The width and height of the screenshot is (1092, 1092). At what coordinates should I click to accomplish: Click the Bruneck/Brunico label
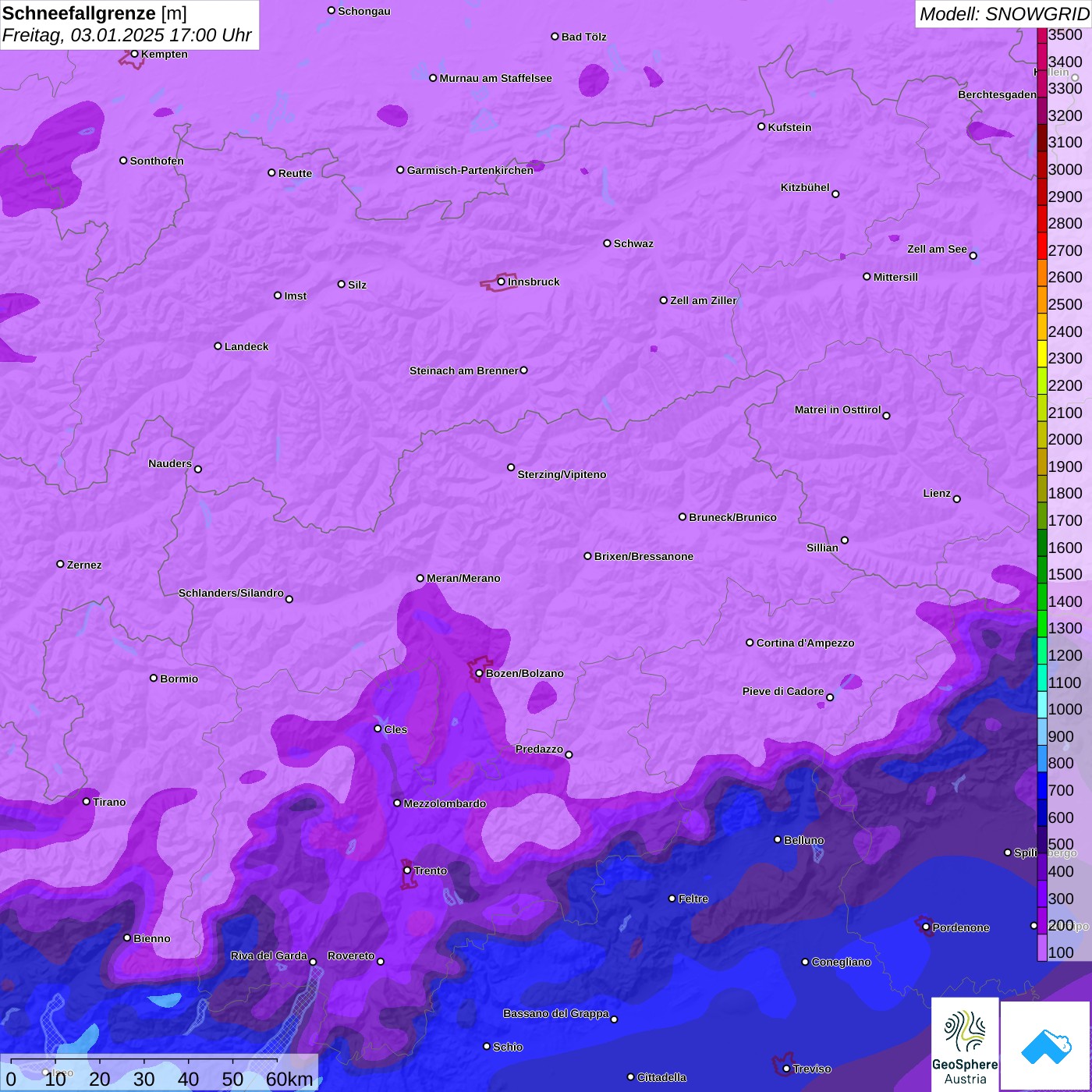coord(733,517)
